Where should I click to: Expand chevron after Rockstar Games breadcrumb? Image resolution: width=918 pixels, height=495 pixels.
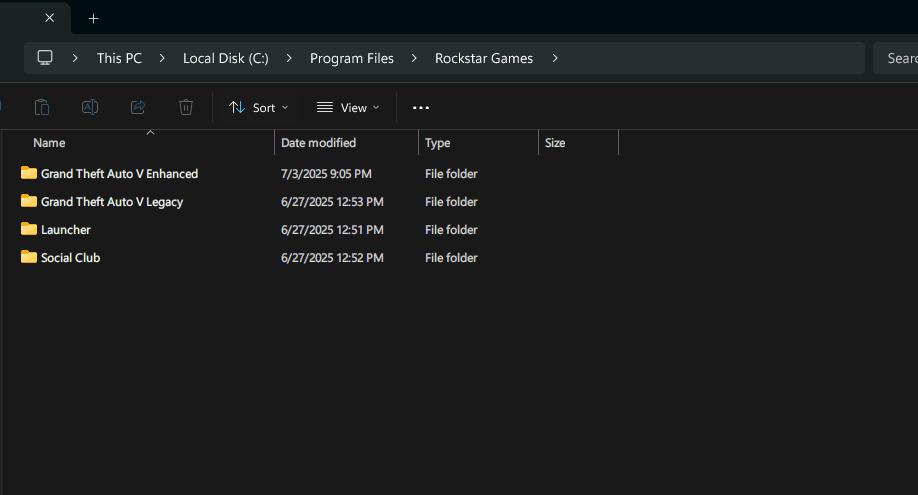pyautogui.click(x=555, y=58)
